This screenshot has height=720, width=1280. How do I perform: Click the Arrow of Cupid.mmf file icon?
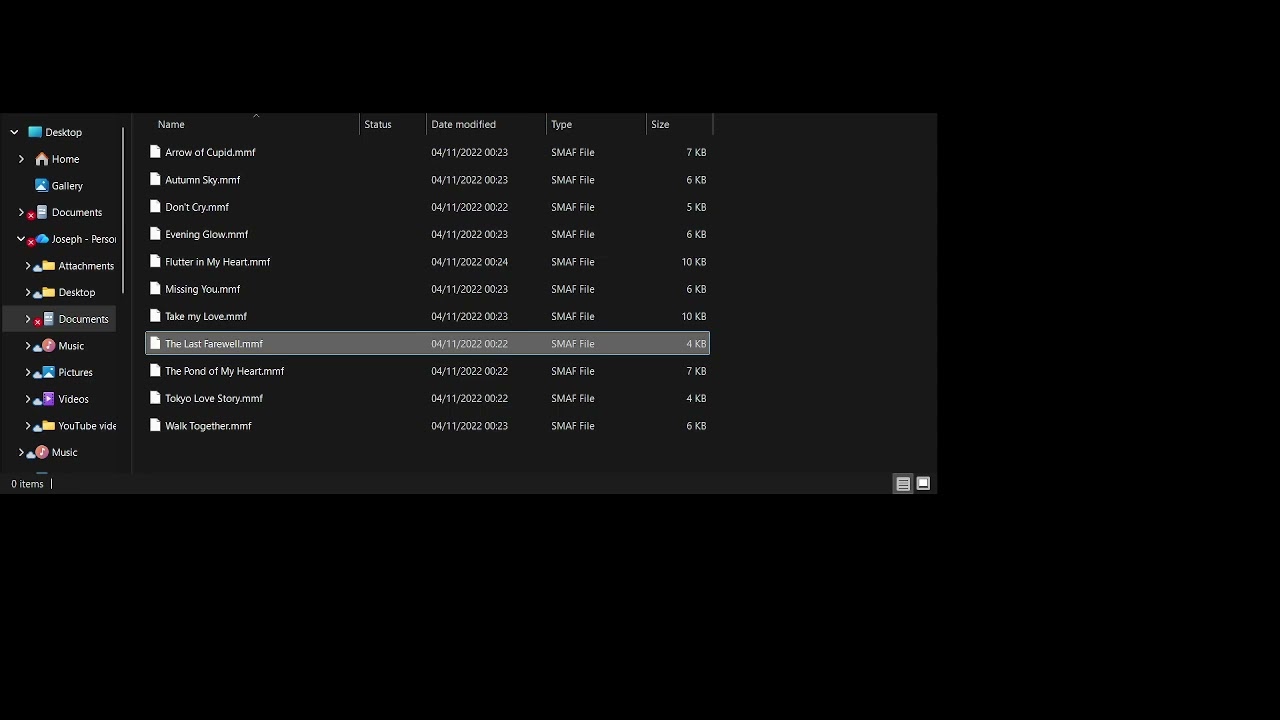(x=155, y=152)
